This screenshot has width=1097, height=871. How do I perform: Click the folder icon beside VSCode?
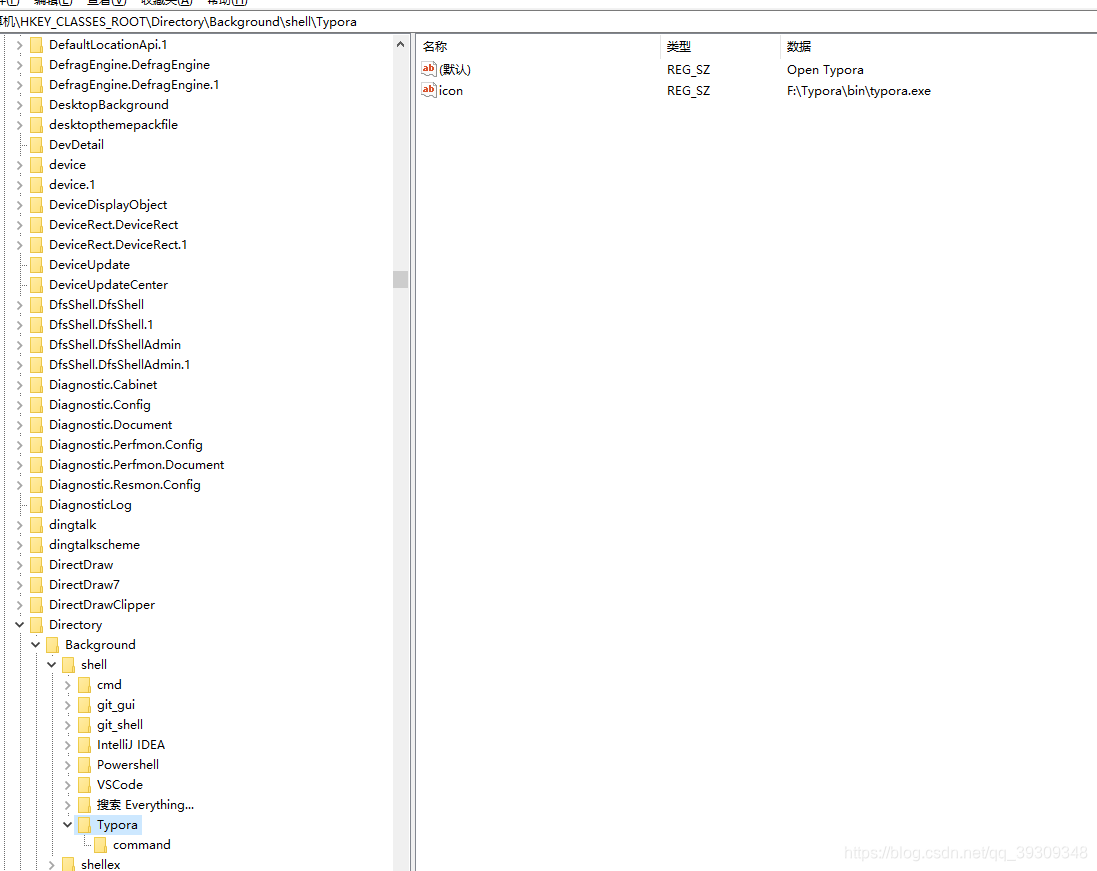point(85,785)
